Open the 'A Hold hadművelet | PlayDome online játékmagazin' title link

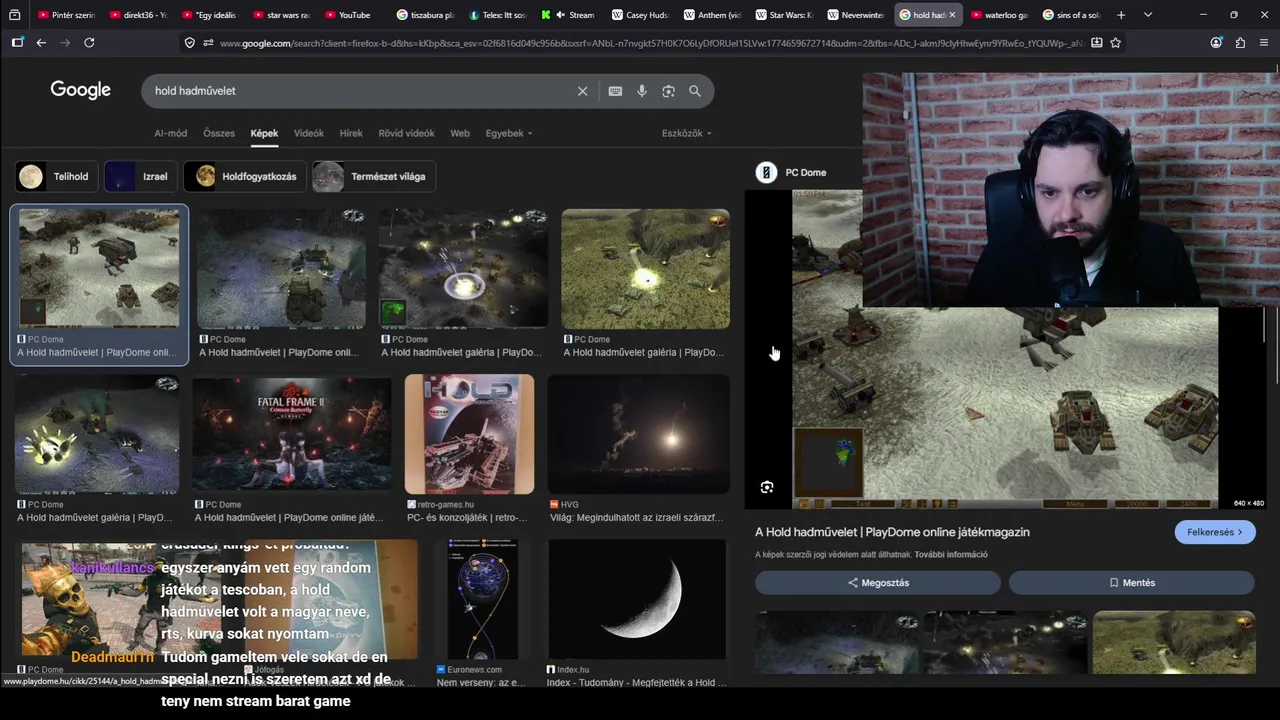click(892, 532)
